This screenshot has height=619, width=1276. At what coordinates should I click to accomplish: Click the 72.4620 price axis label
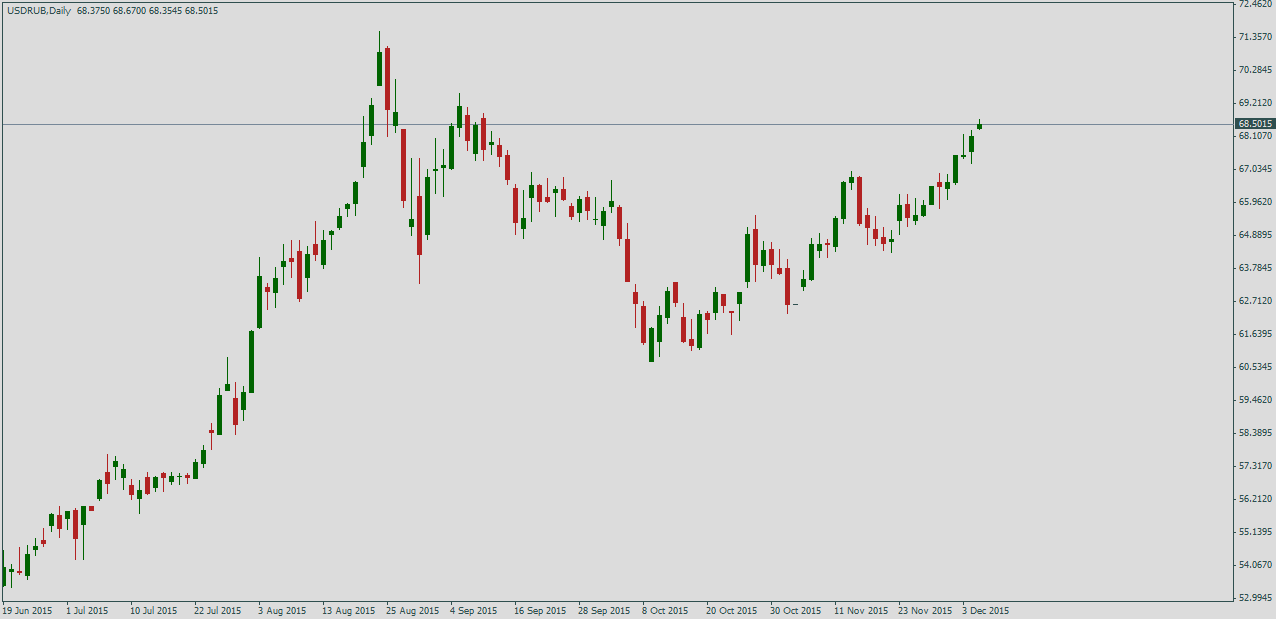(1254, 4)
